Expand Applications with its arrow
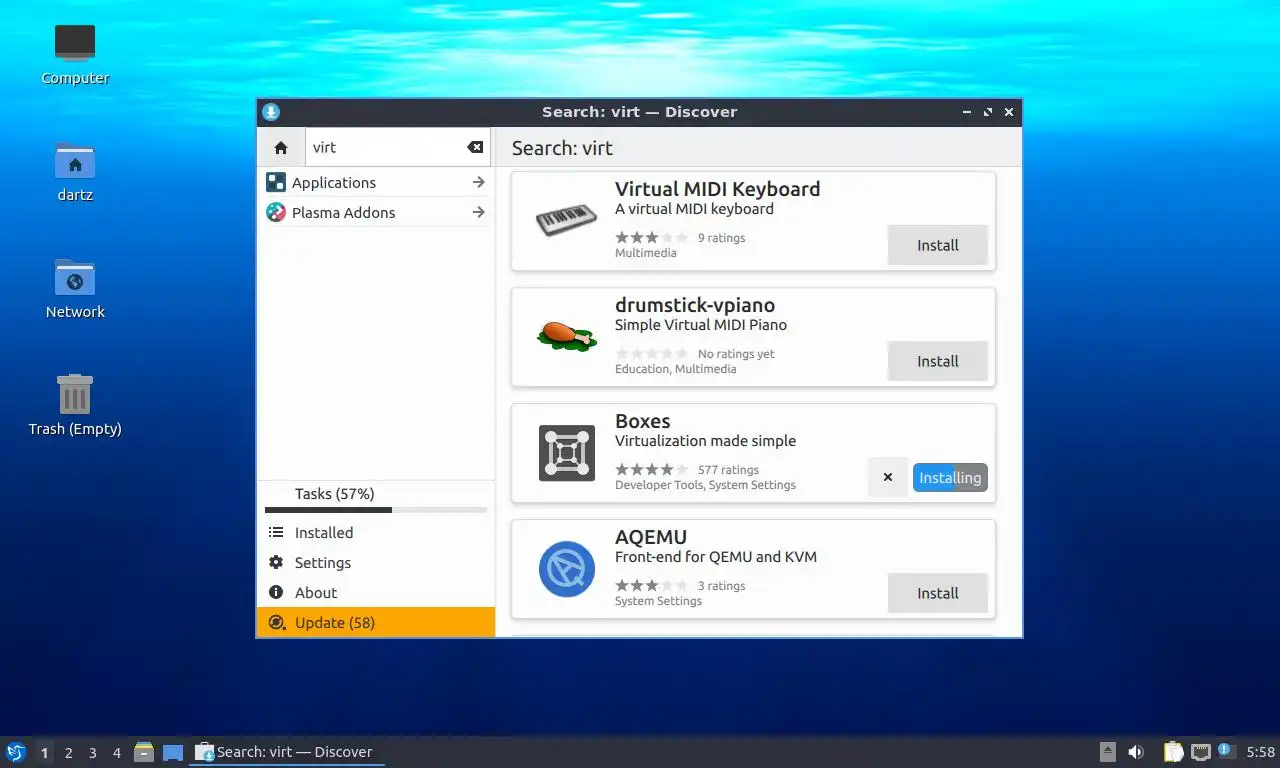Image resolution: width=1280 pixels, height=768 pixels. 478,182
